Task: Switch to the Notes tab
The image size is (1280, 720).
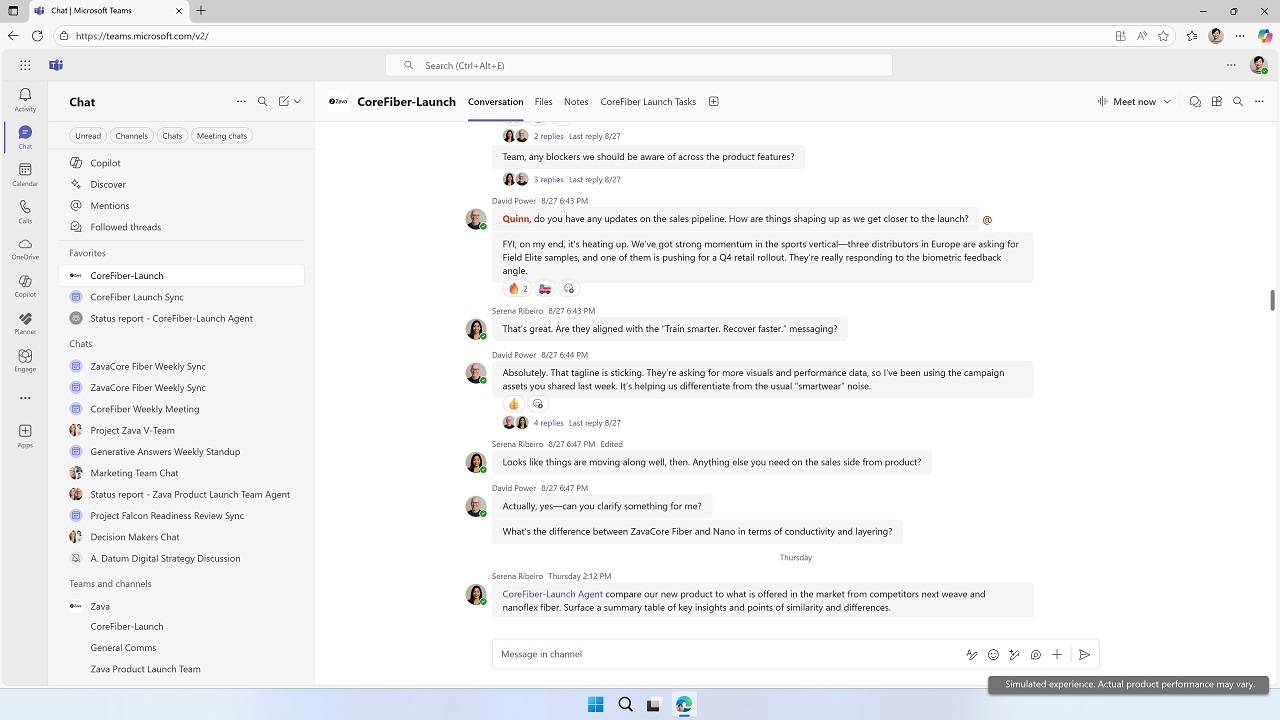Action: point(576,102)
